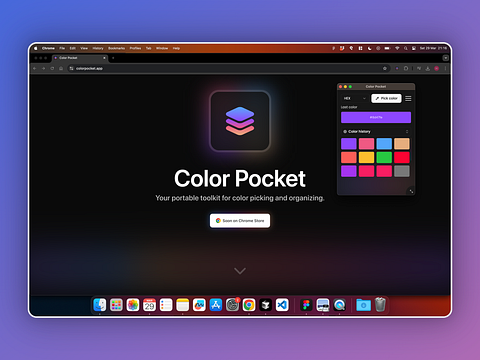Reload the page
Image resolution: width=480 pixels, height=360 pixels.
(52, 68)
